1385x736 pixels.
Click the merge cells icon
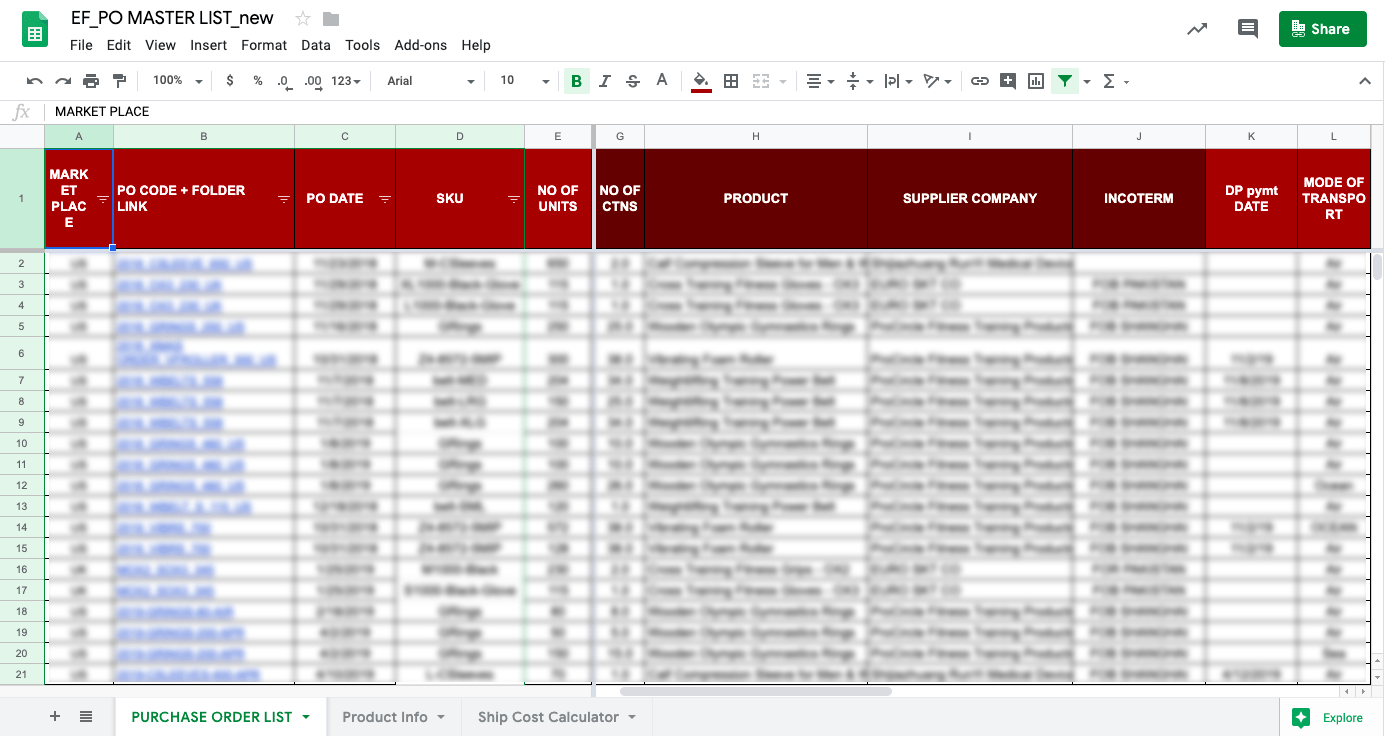pyautogui.click(x=761, y=81)
